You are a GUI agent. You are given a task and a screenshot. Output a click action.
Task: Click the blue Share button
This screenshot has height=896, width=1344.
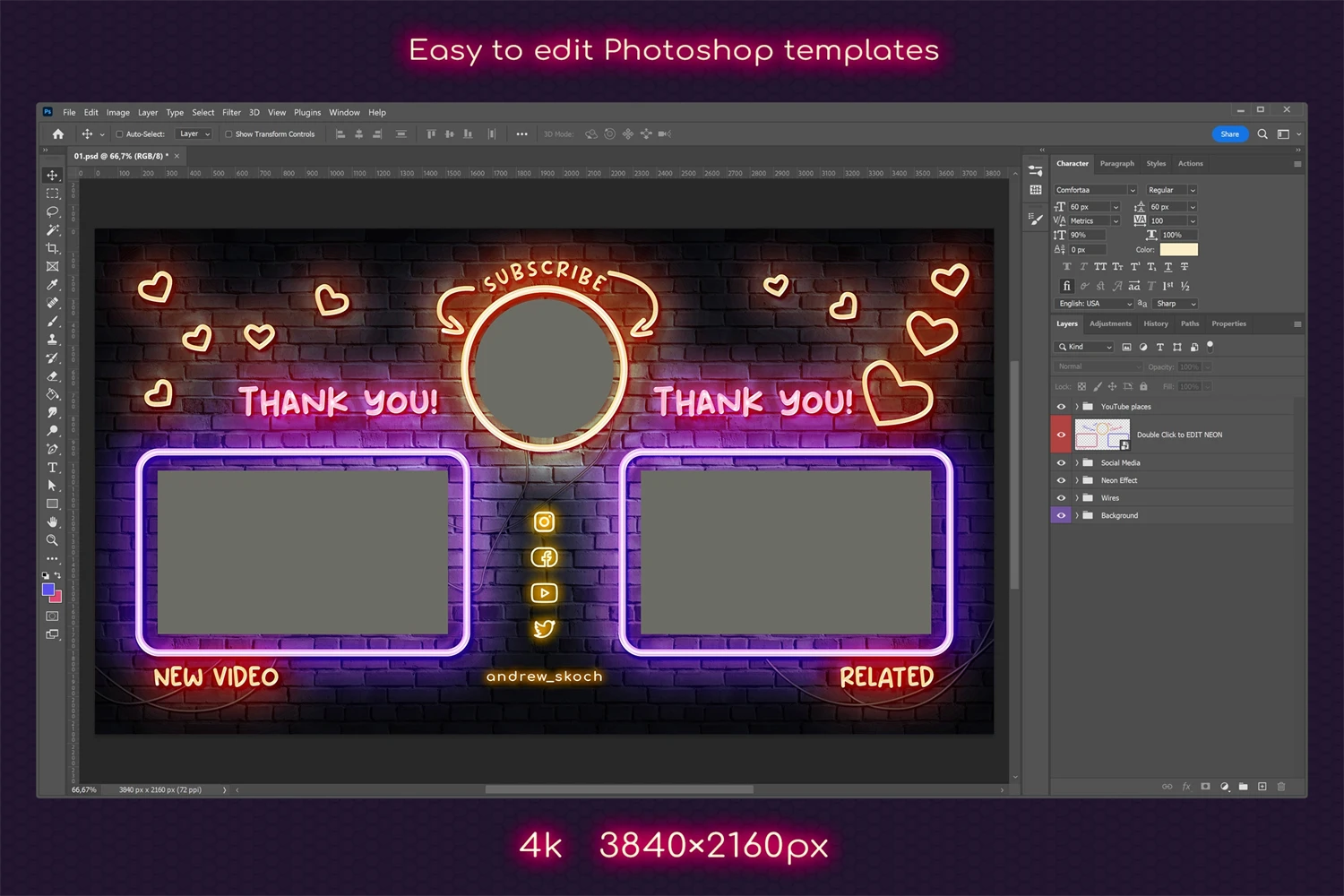(x=1229, y=134)
